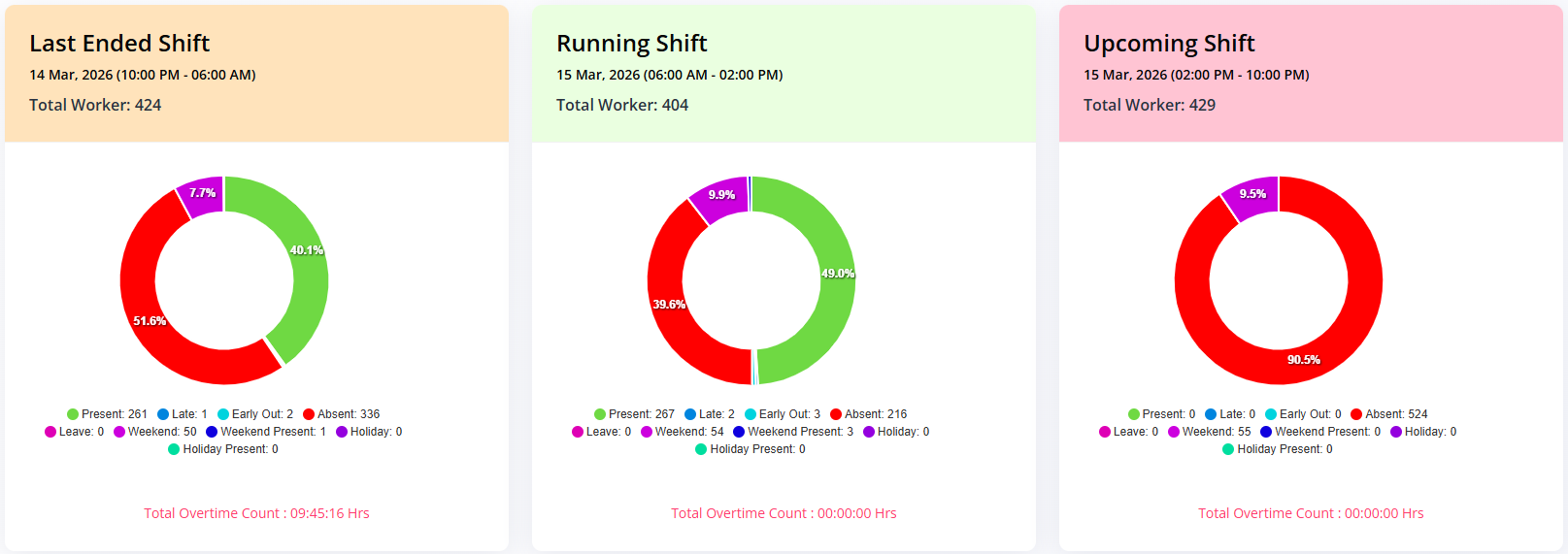Screen dimensions: 1568x554
Task: Click the purple 7.7% weekend segment
Action: point(202,195)
